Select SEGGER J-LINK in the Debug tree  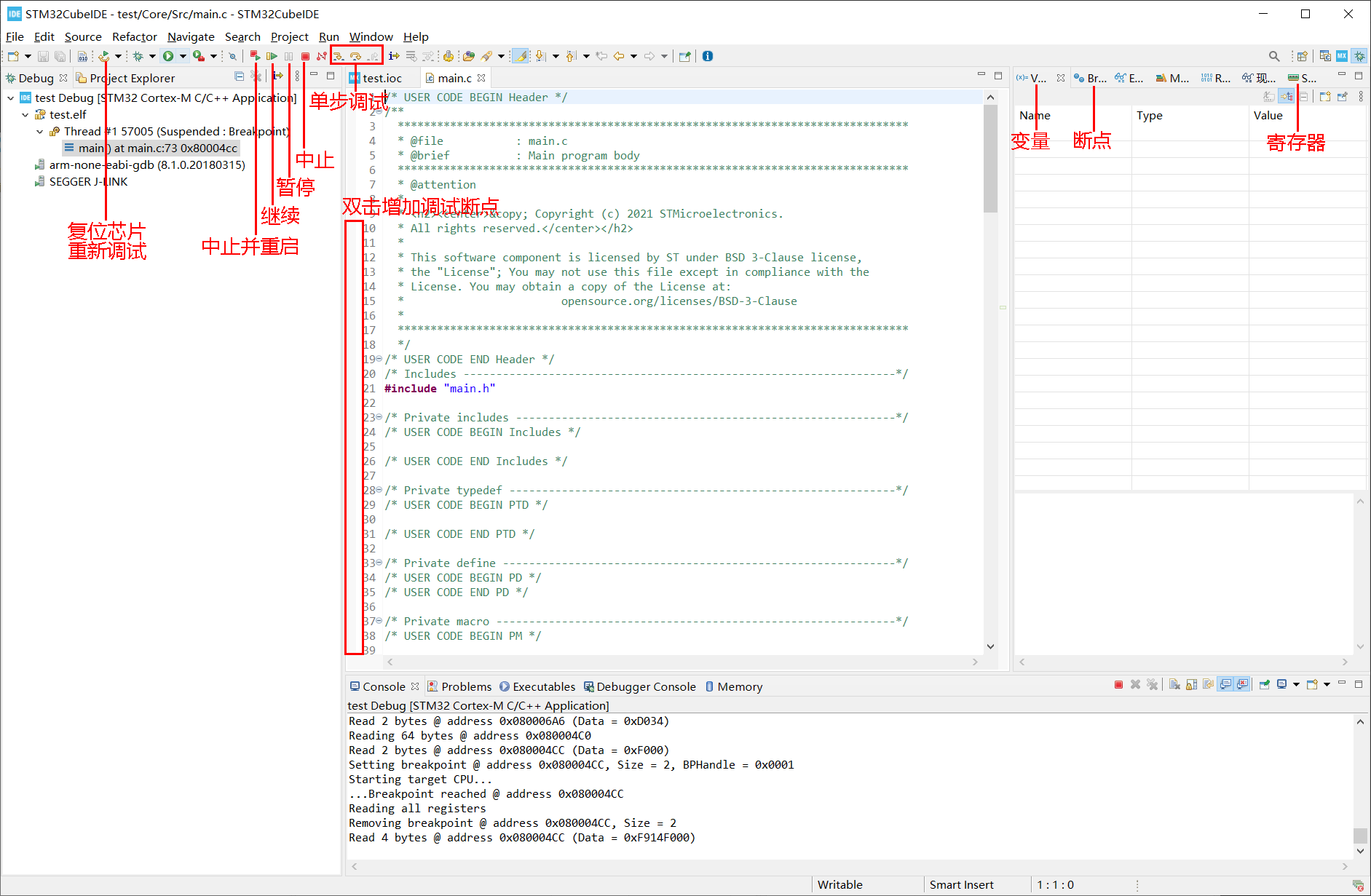82,181
